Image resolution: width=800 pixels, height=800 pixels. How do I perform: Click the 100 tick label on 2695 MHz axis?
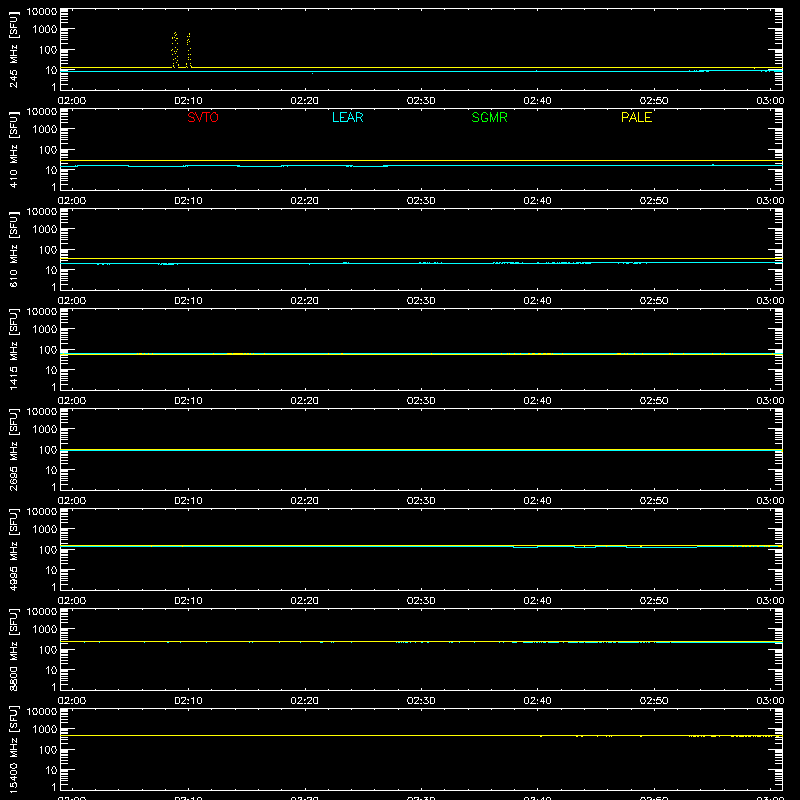(x=48, y=450)
